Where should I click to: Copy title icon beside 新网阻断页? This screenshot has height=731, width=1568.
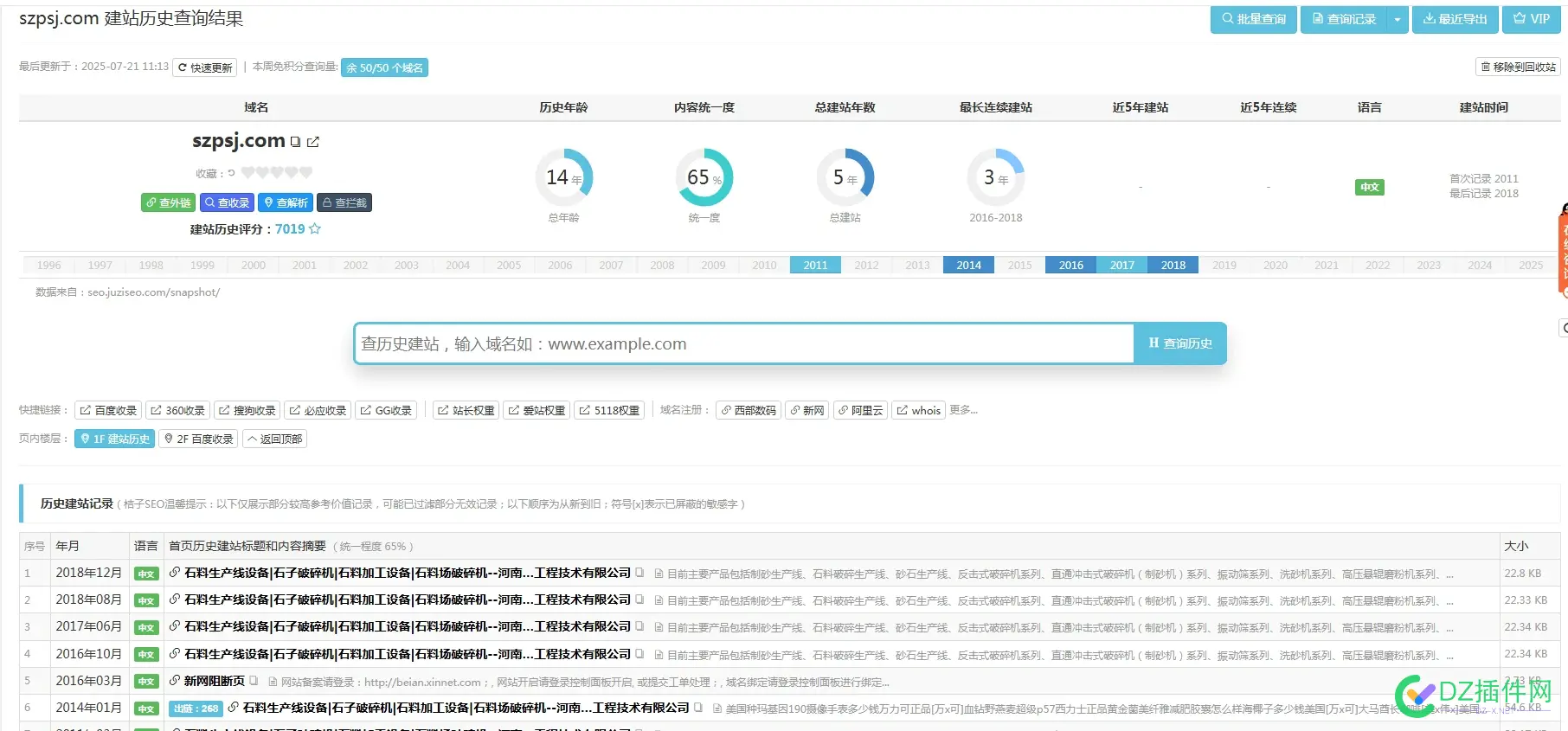[x=254, y=681]
